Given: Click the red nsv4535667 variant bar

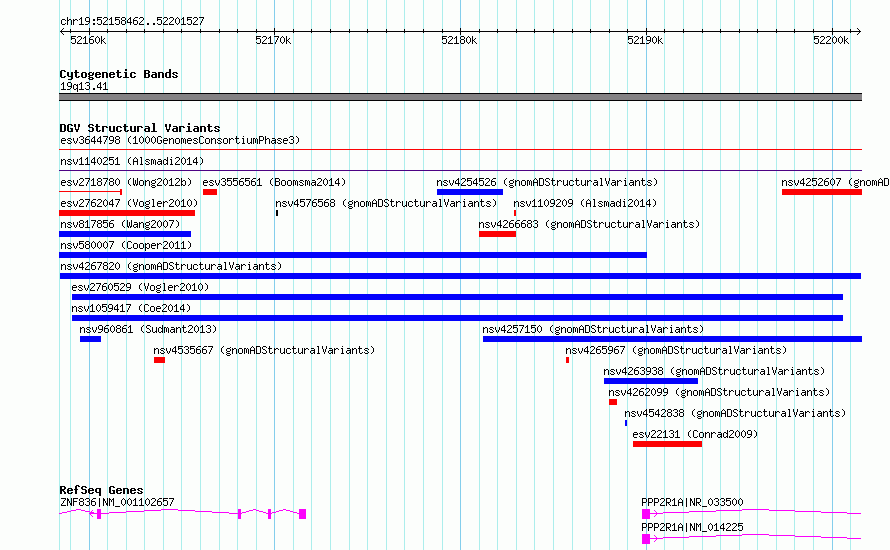Looking at the screenshot, I should (159, 360).
